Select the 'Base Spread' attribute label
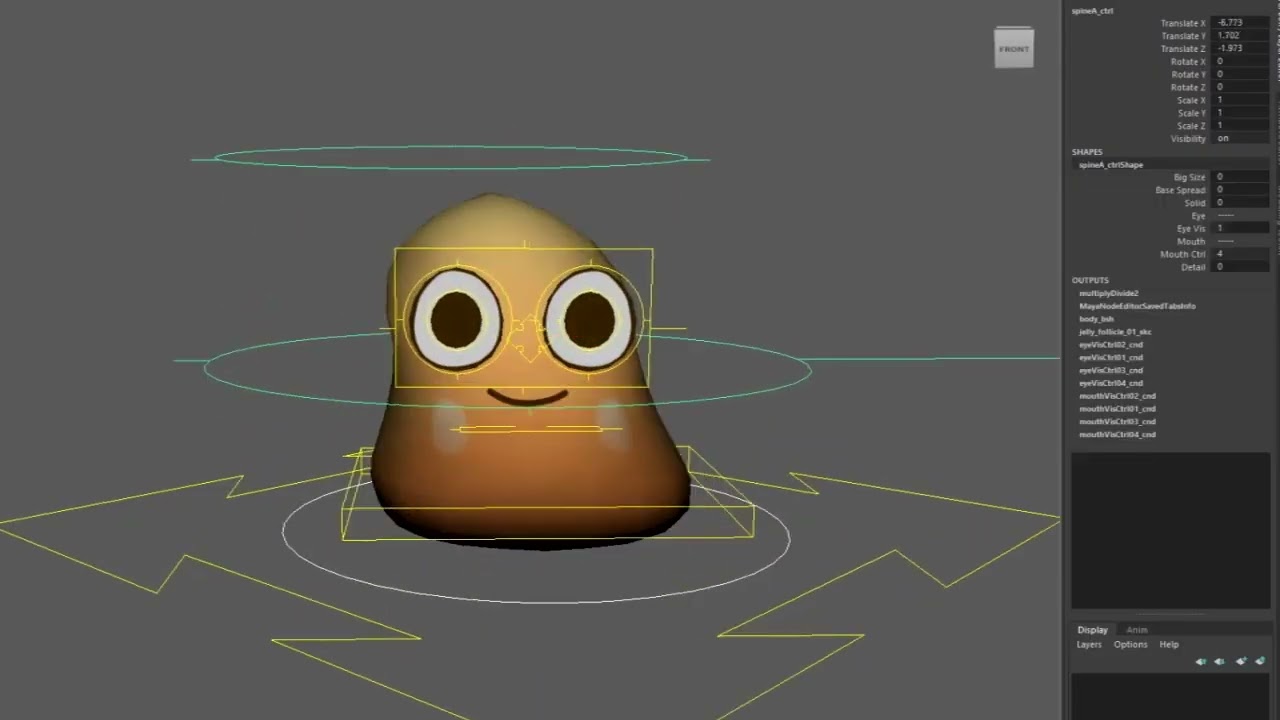This screenshot has width=1280, height=720. coord(1181,190)
